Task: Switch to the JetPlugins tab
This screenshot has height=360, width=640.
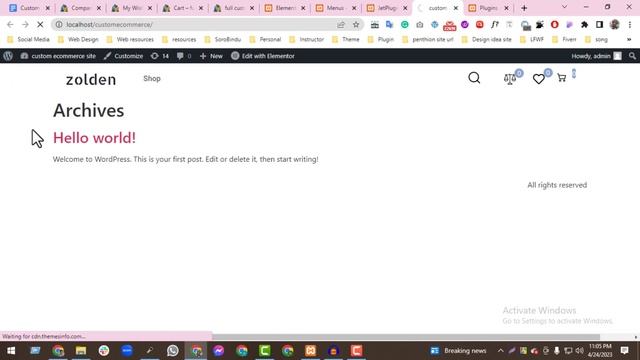Action: [x=387, y=8]
